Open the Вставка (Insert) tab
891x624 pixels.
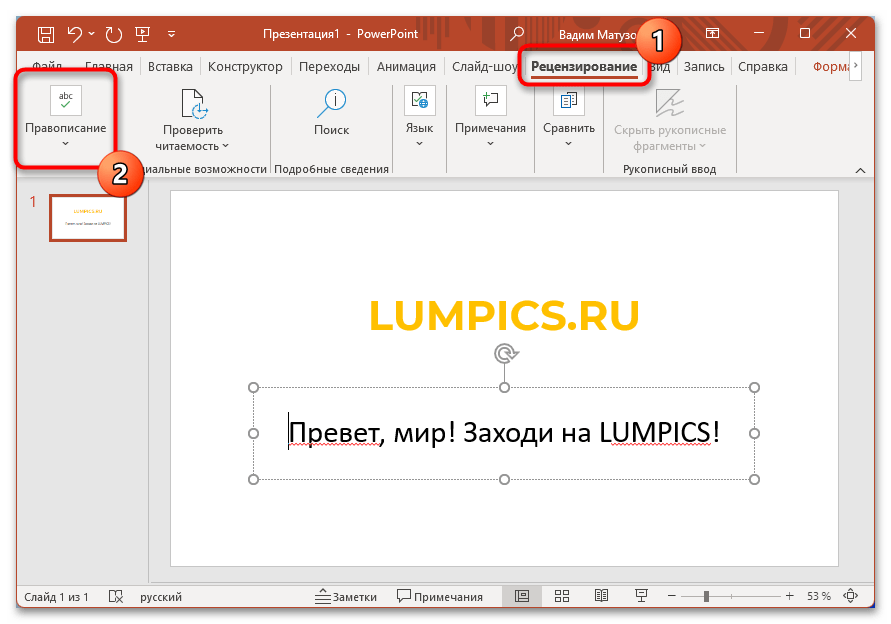pos(170,67)
